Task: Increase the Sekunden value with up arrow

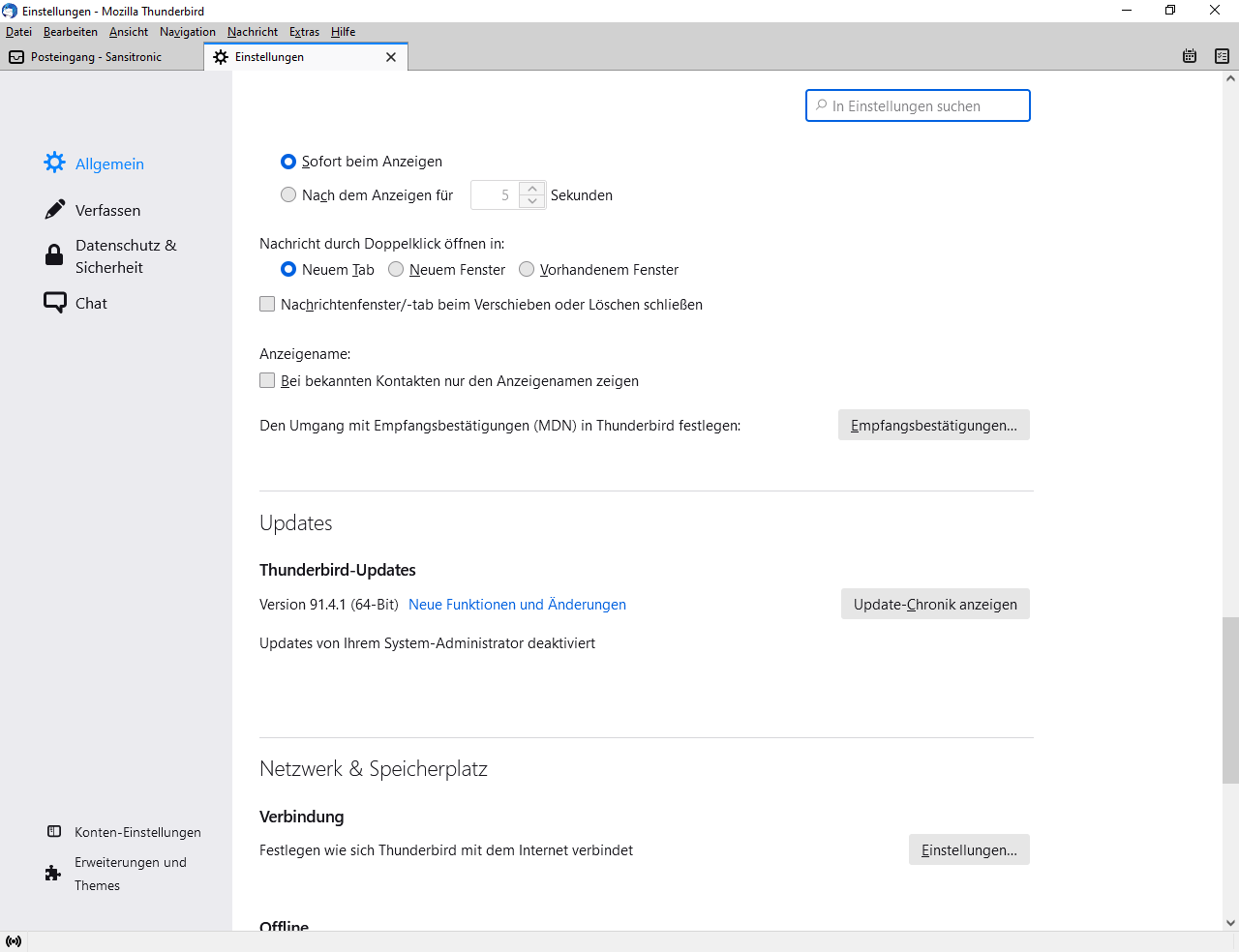Action: pyautogui.click(x=532, y=189)
